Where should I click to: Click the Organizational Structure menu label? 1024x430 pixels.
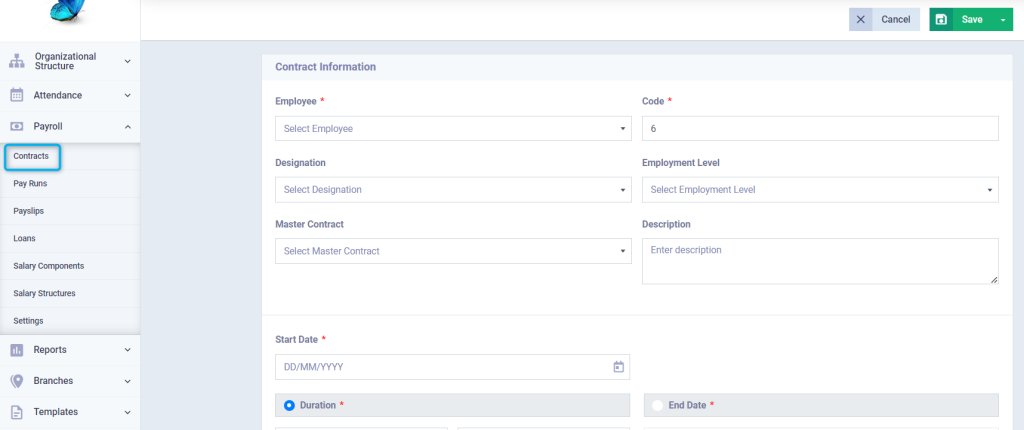click(65, 61)
